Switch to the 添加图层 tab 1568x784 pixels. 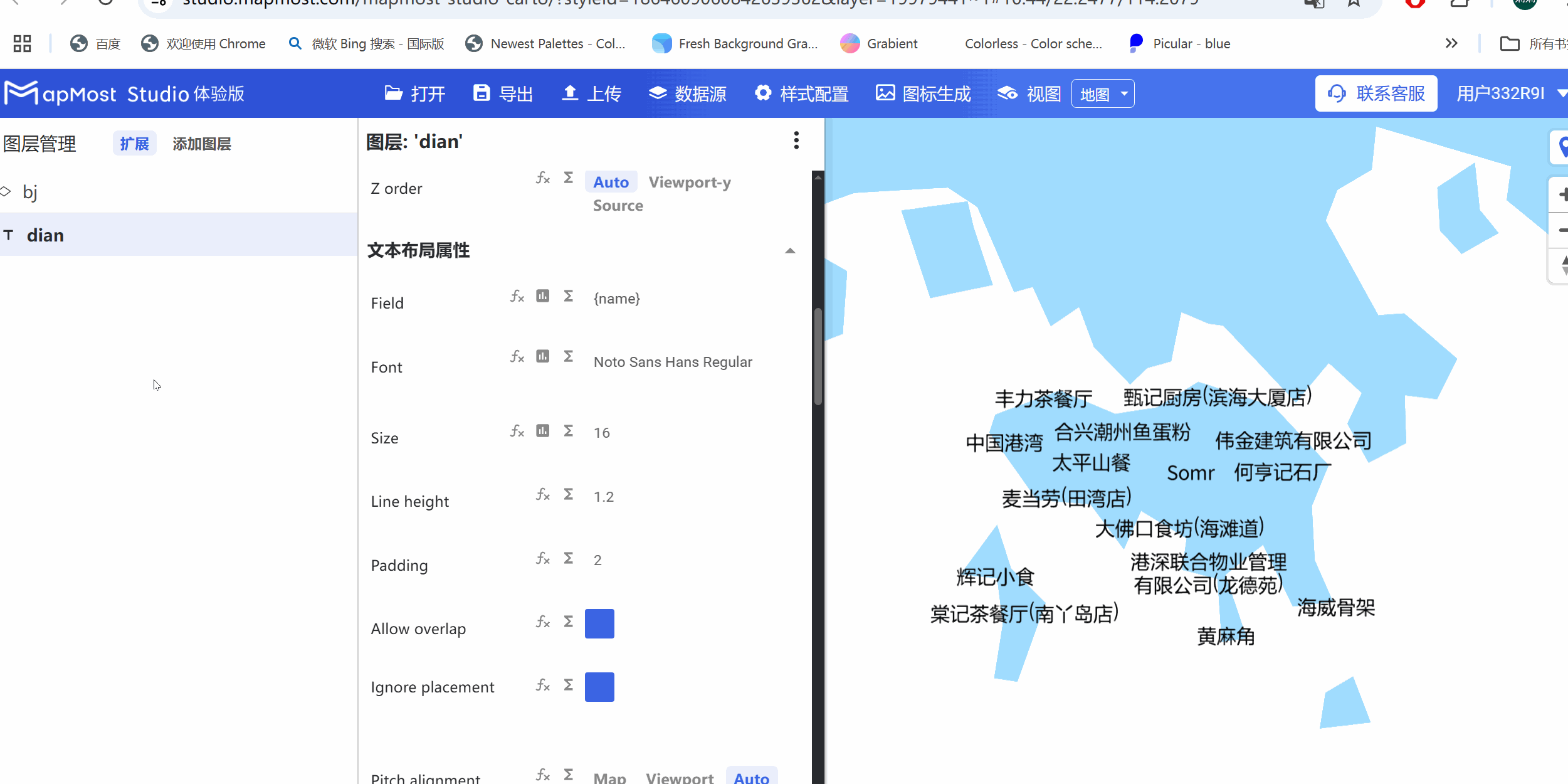pyautogui.click(x=202, y=144)
